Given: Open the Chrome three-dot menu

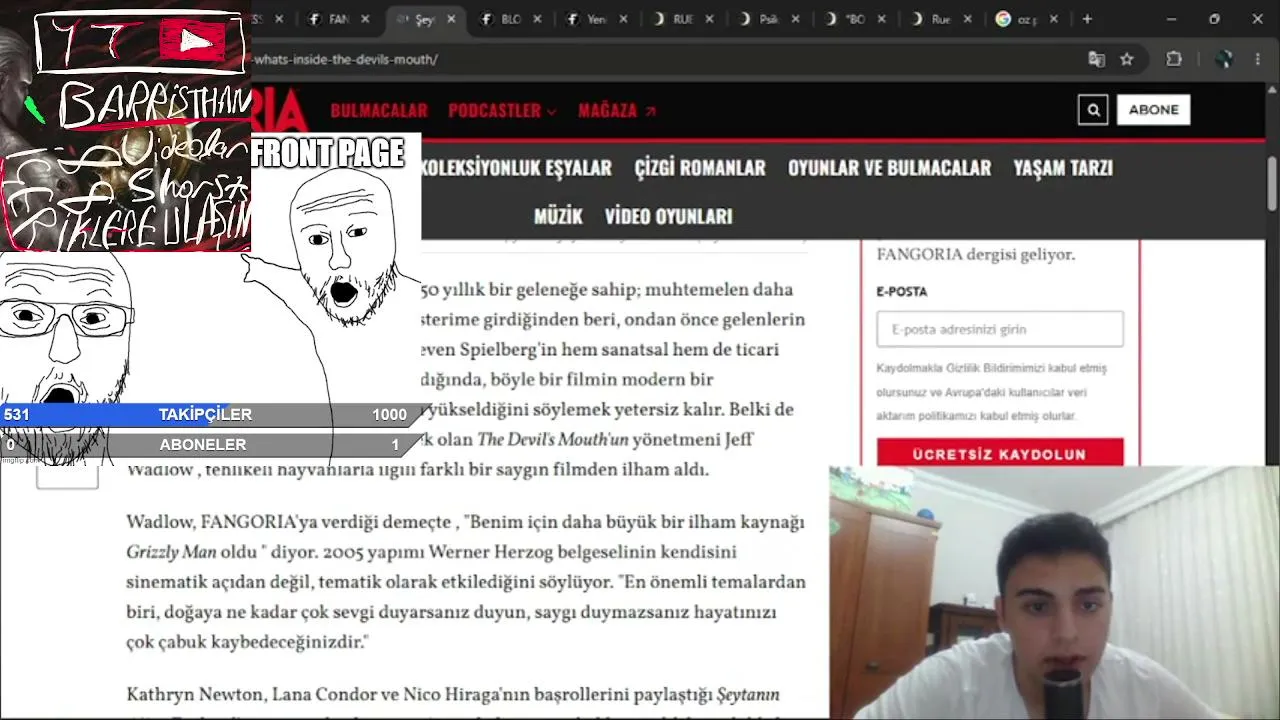Looking at the screenshot, I should click(x=1258, y=59).
